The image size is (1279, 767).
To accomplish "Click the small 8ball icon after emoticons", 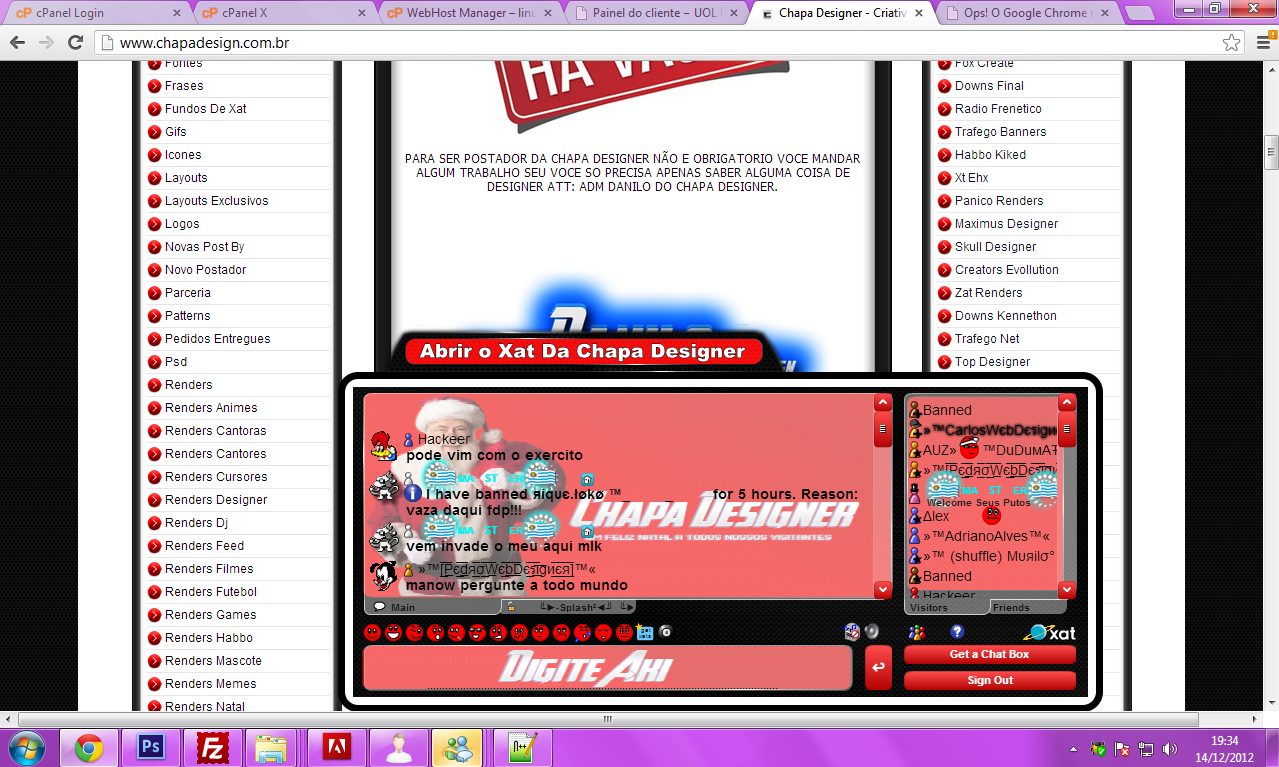I will click(666, 632).
